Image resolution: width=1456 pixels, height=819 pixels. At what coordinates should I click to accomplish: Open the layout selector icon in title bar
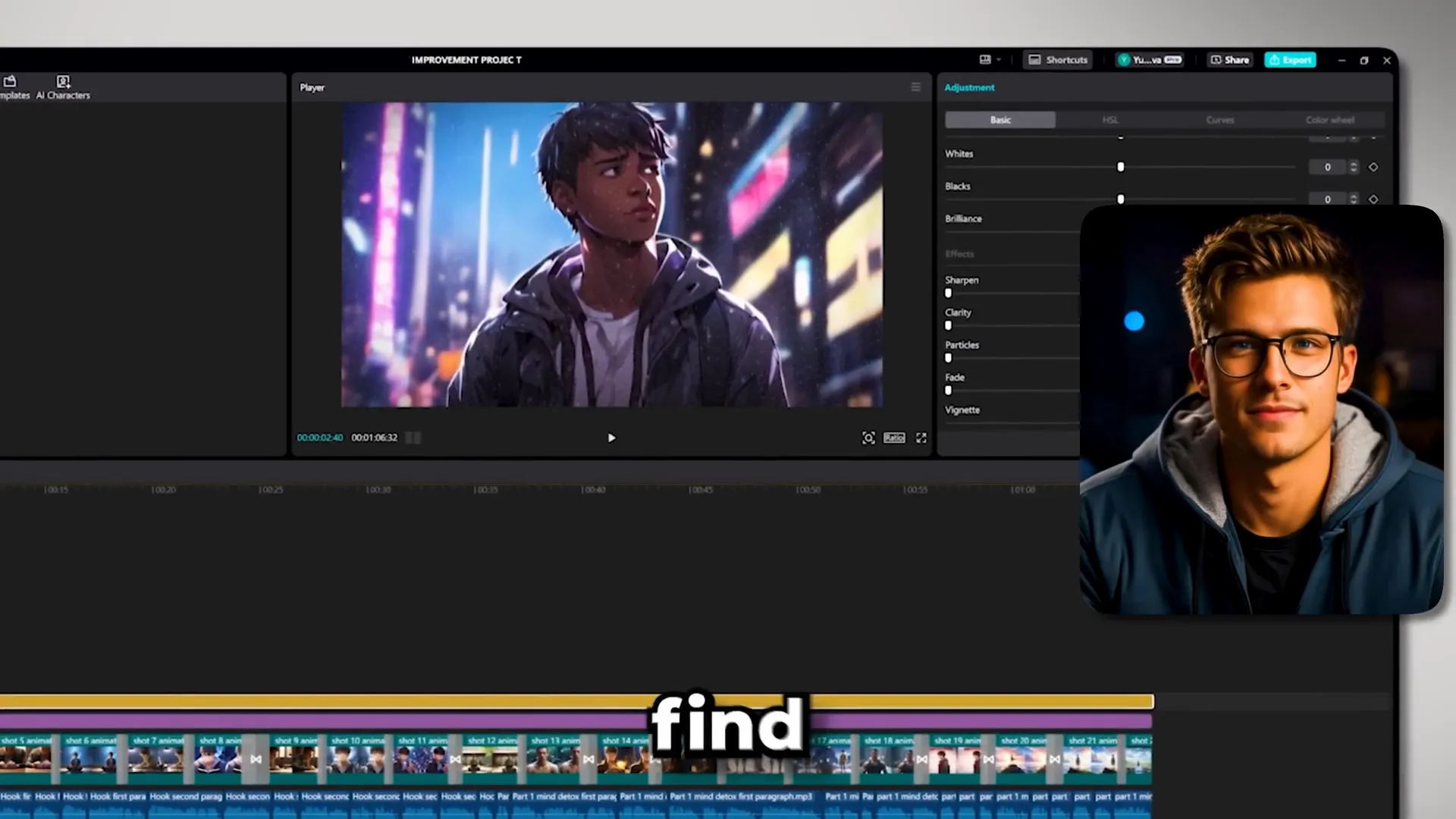985,59
